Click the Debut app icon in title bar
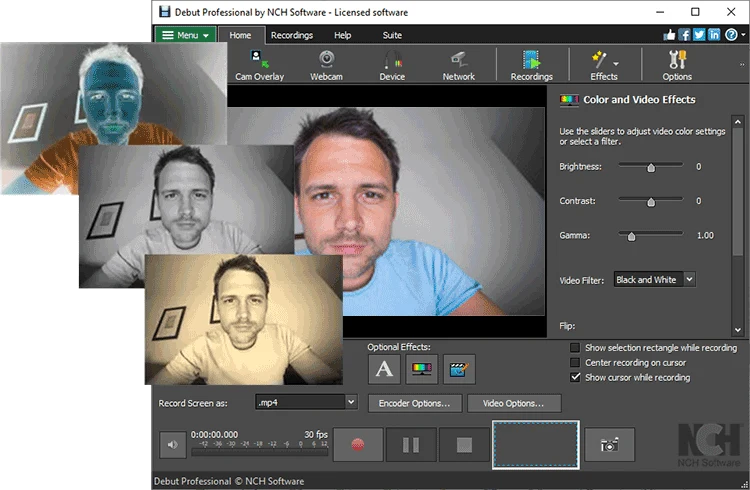 (165, 12)
